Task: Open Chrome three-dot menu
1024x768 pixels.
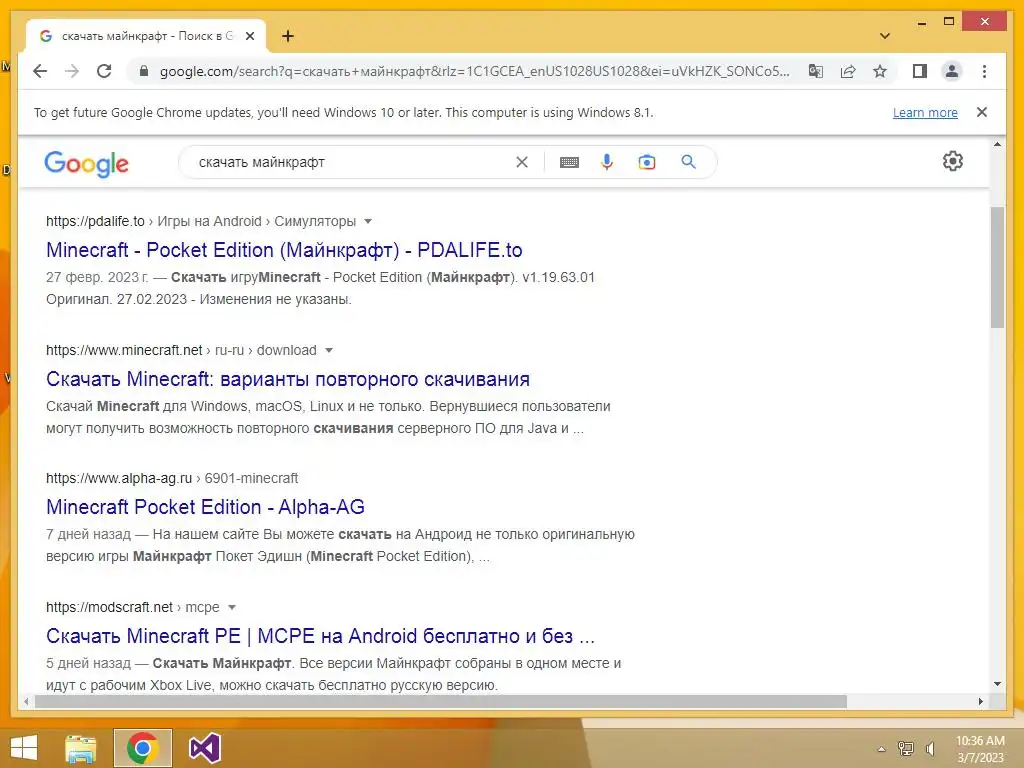Action: click(984, 71)
